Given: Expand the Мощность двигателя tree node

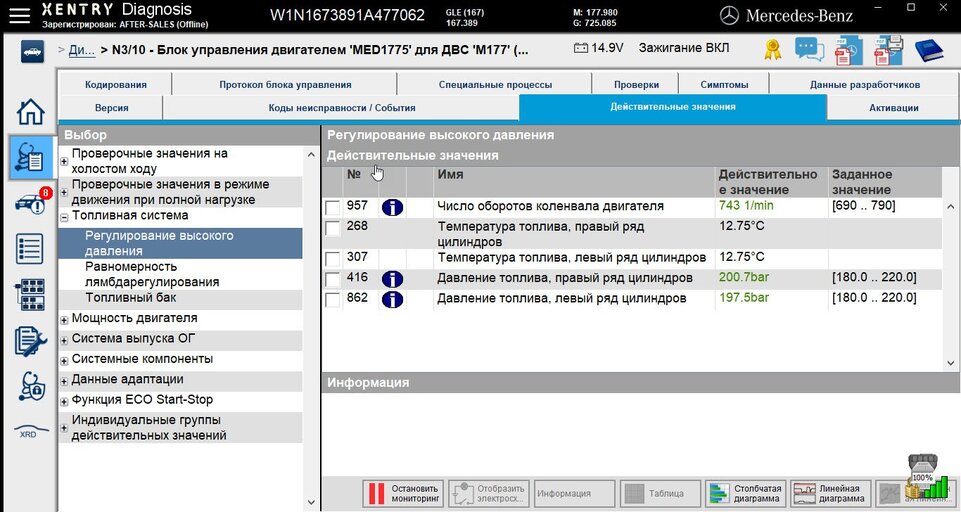Looking at the screenshot, I should coord(64,319).
